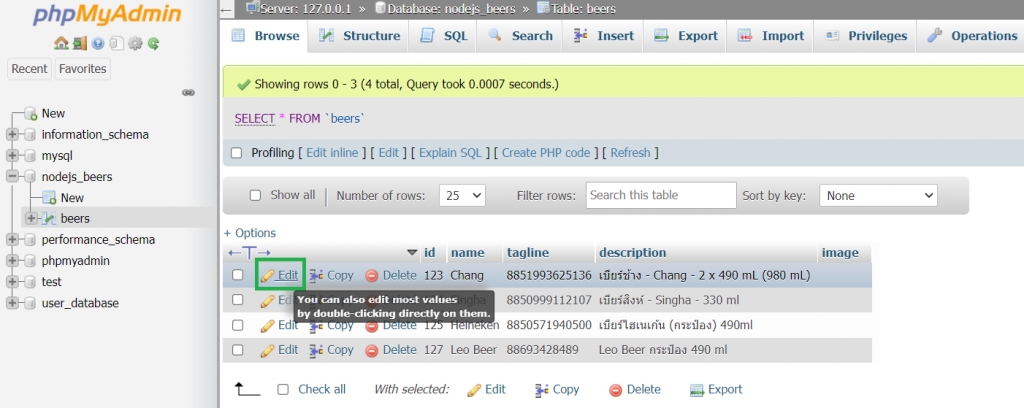Expand the phpmyadmin tree node

[x=12, y=261]
